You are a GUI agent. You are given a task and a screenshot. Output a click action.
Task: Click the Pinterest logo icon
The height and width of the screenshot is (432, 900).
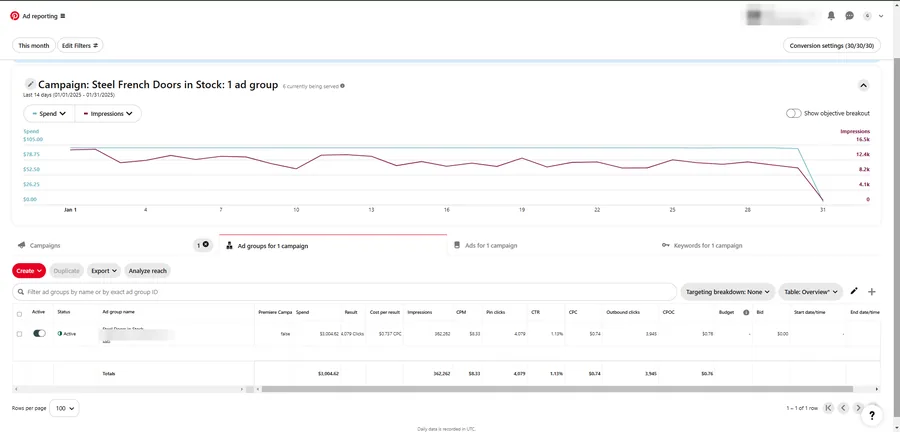[x=14, y=16]
